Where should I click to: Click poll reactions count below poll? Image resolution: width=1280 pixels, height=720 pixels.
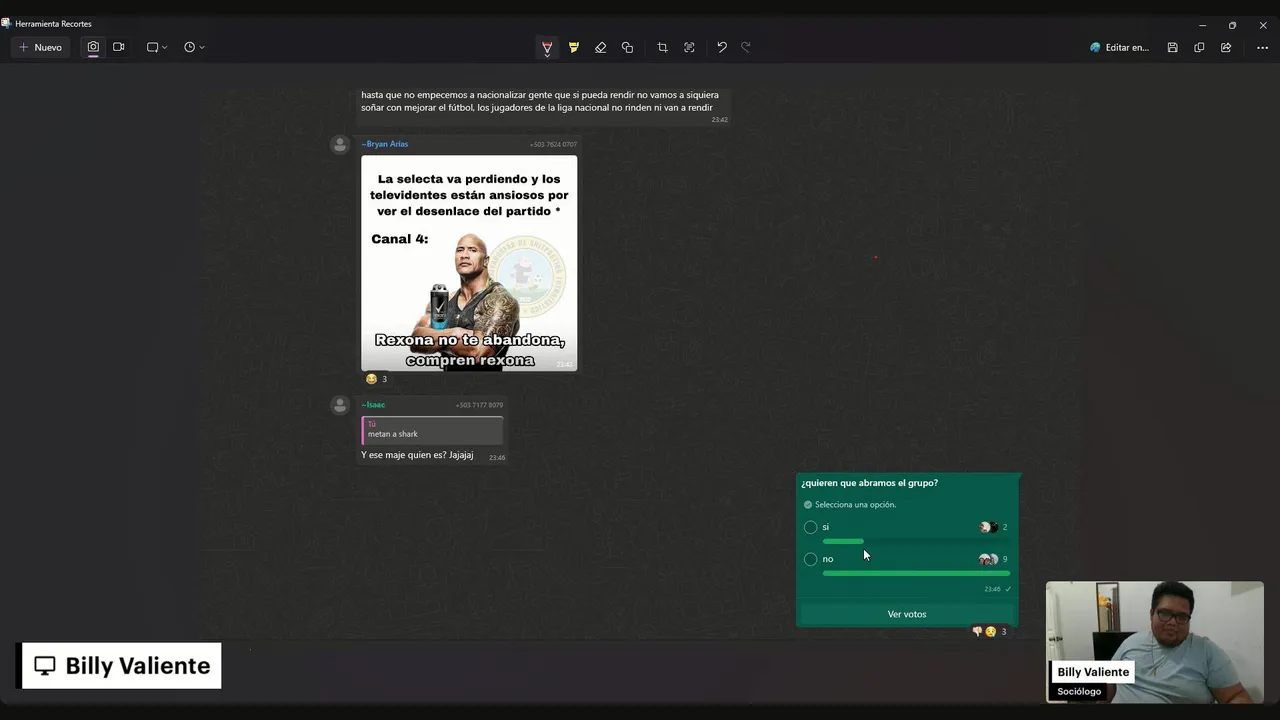990,632
